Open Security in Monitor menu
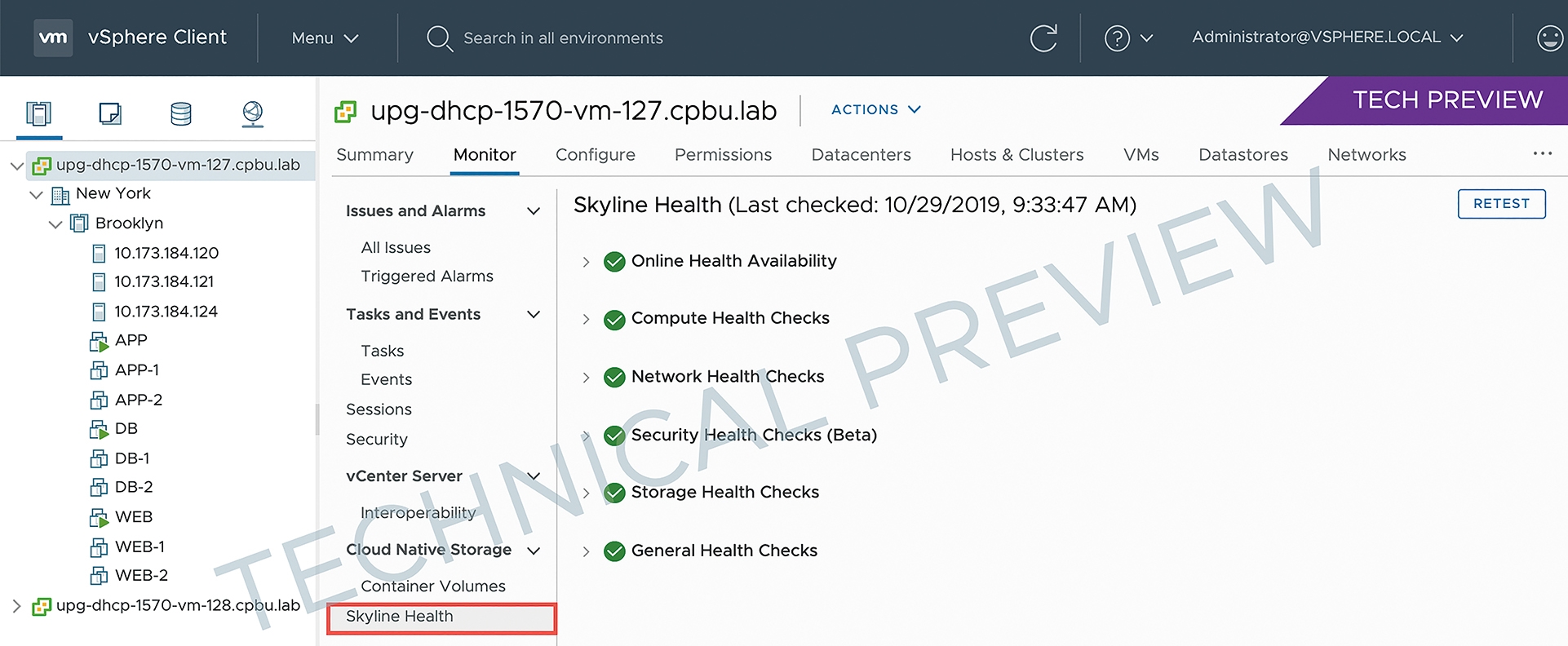 376,440
